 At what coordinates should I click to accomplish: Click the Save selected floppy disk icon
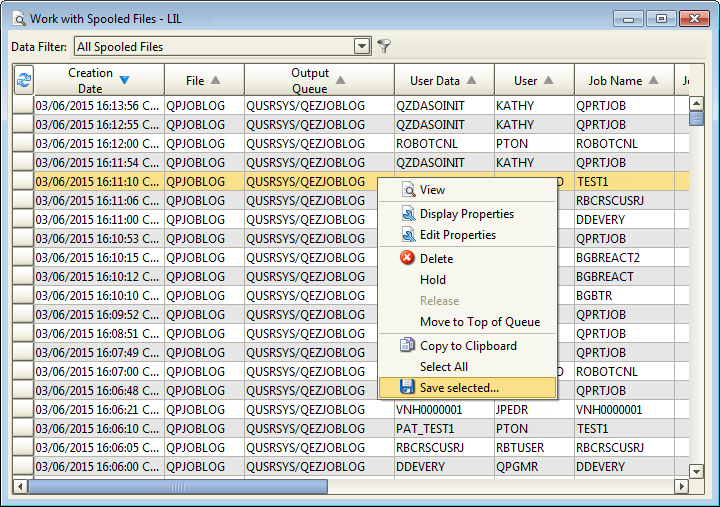408,388
